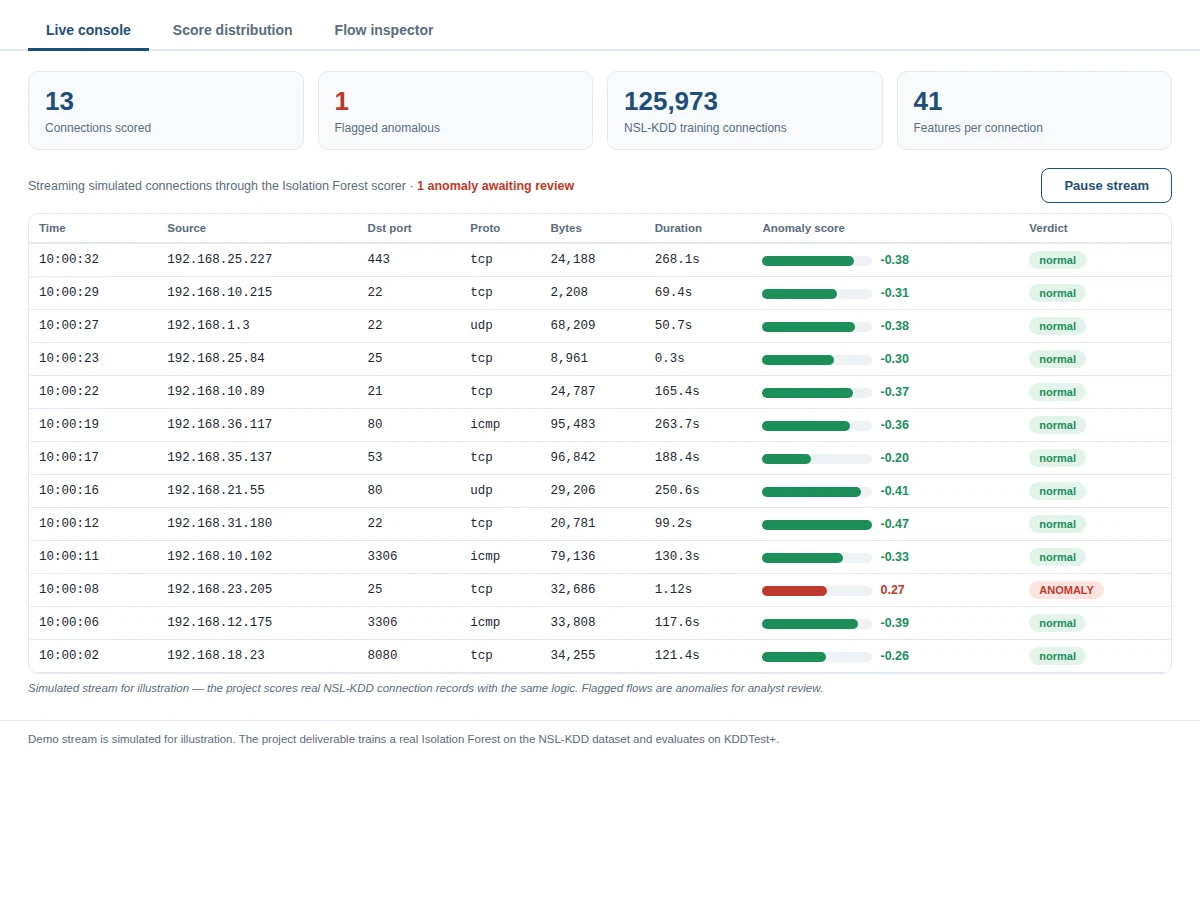
Task: Click duration value 1.12s
Action: tap(674, 590)
